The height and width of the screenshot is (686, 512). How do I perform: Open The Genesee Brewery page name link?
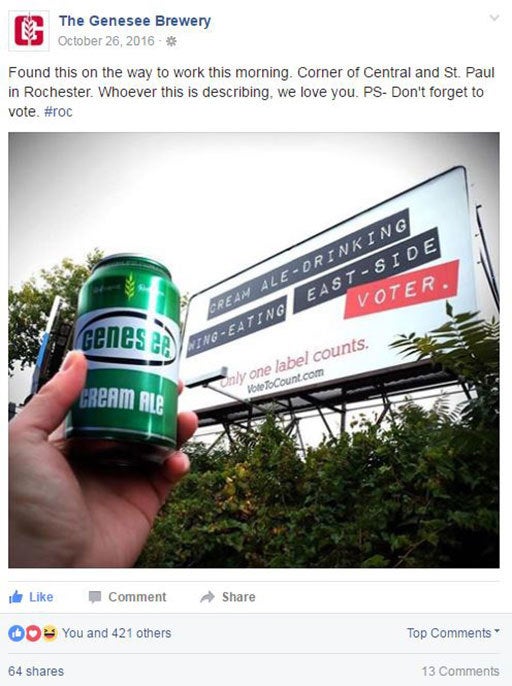pos(135,21)
